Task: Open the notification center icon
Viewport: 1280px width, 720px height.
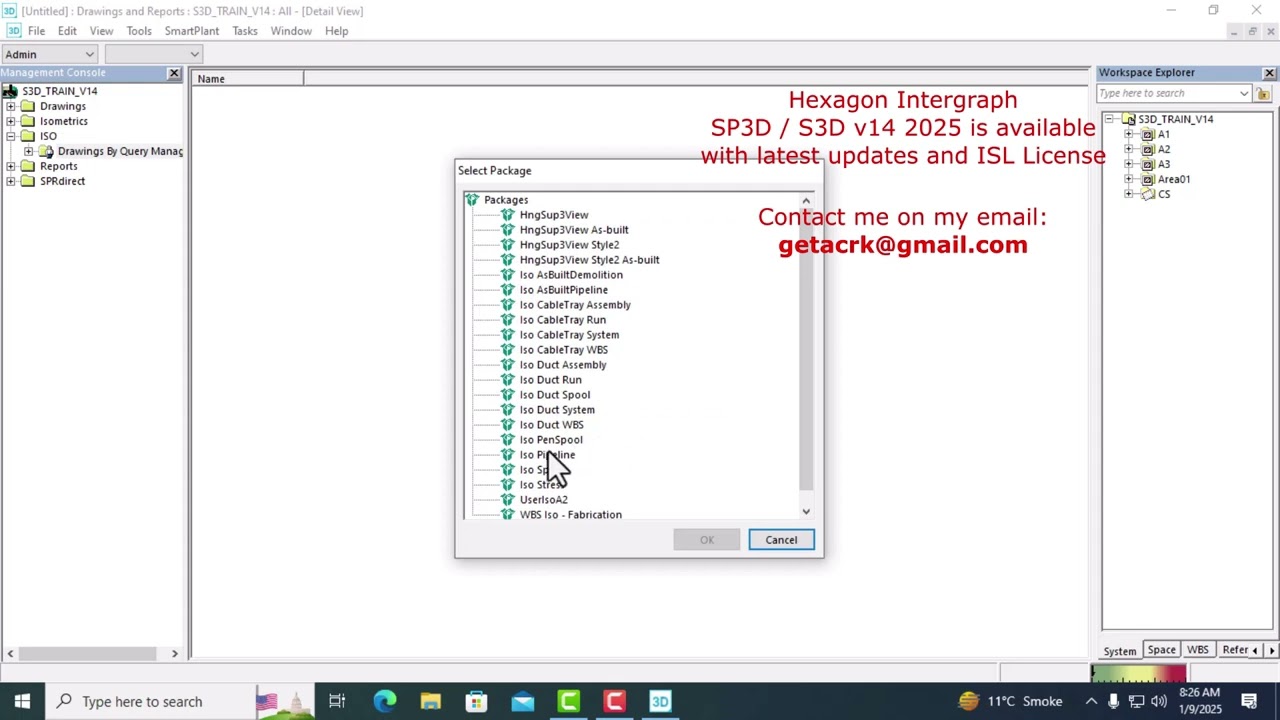Action: (x=1249, y=701)
